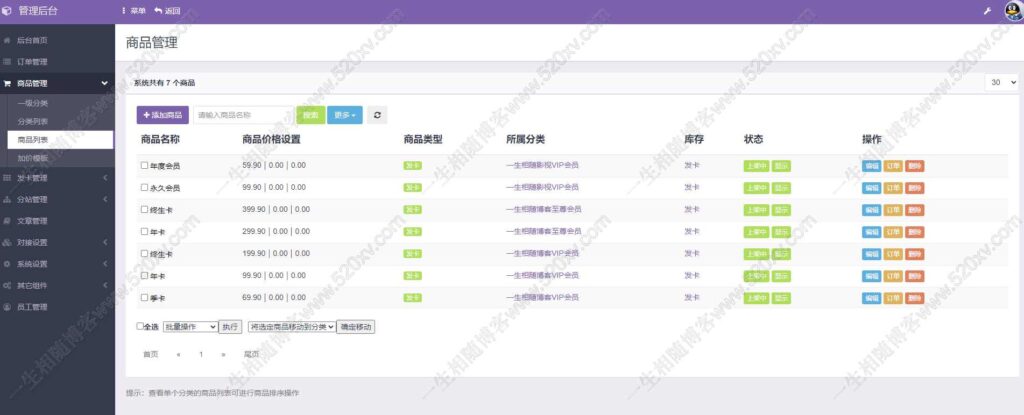Click the 发卡 type tag in 季卡 row
Image resolution: width=1024 pixels, height=415 pixels.
(413, 298)
